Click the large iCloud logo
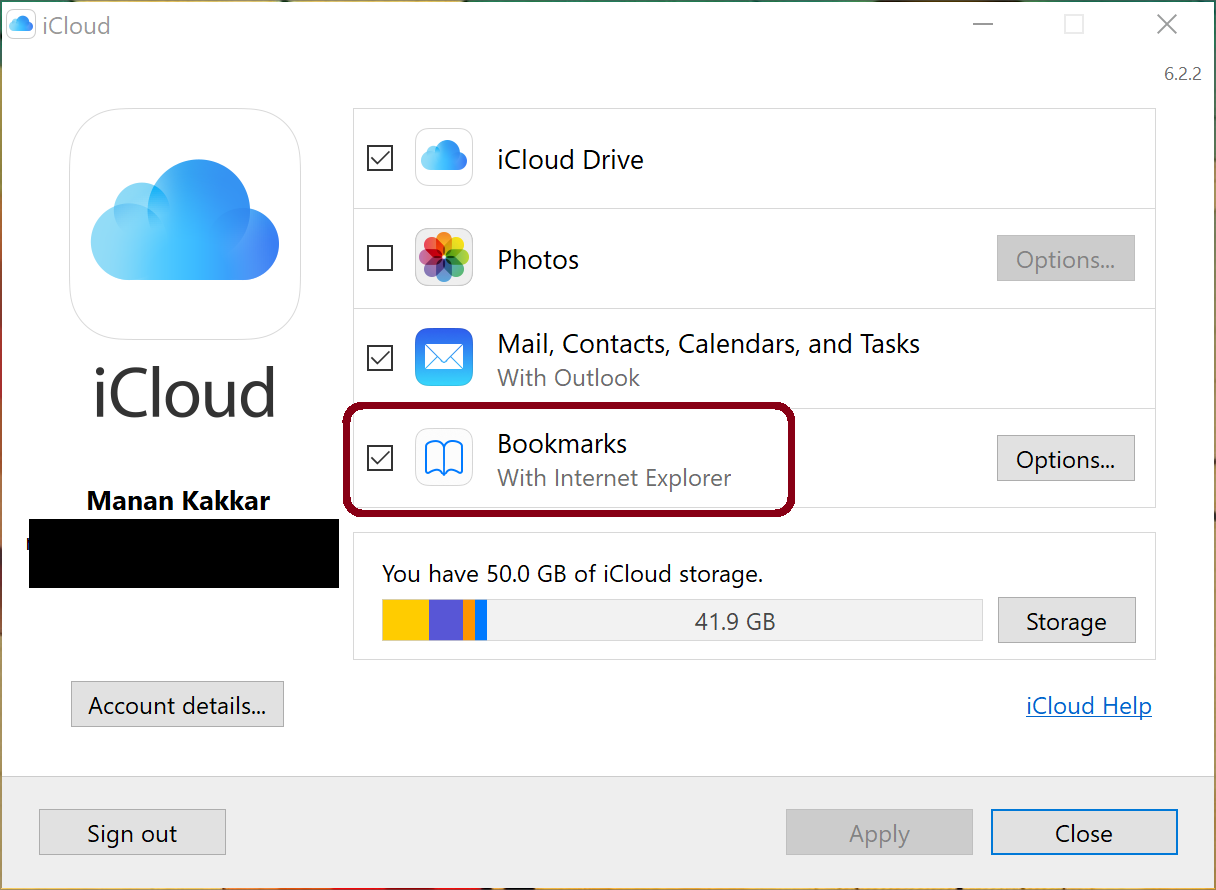The image size is (1216, 890). pos(184,224)
